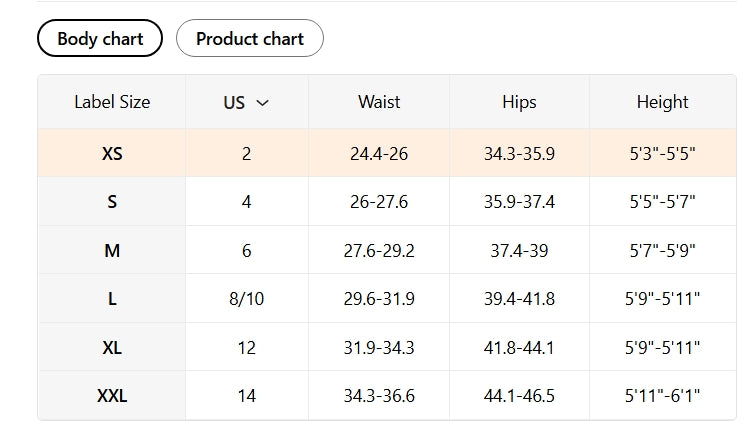
Task: Click the 24.4-26 waist cell
Action: click(x=379, y=154)
